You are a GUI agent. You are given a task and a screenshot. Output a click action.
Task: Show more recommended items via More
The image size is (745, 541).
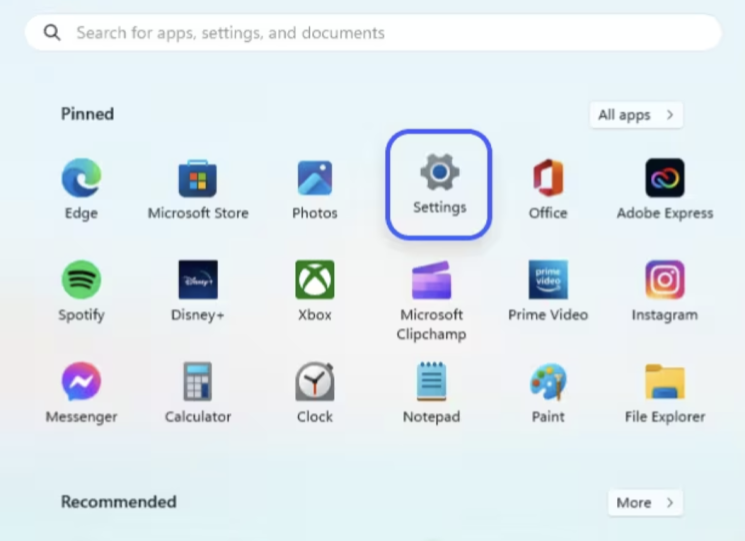[x=645, y=503]
